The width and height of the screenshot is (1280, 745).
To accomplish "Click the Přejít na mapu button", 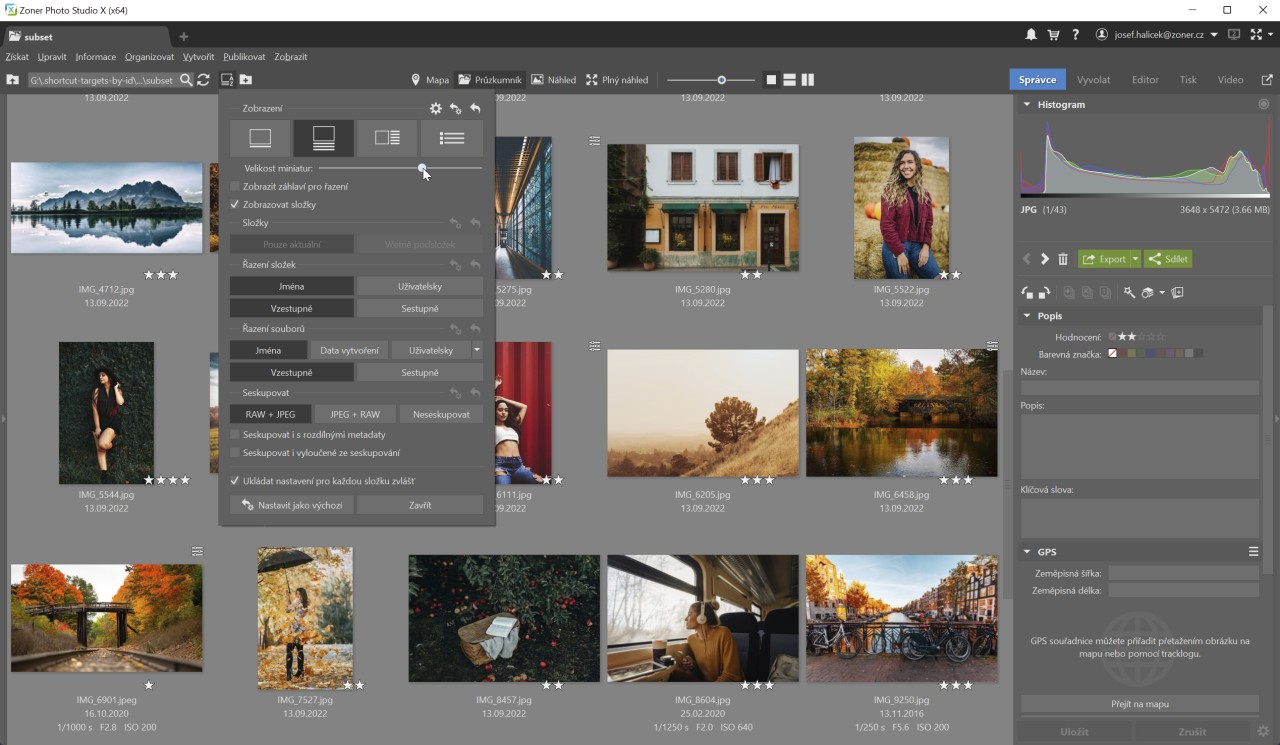I will [1139, 703].
